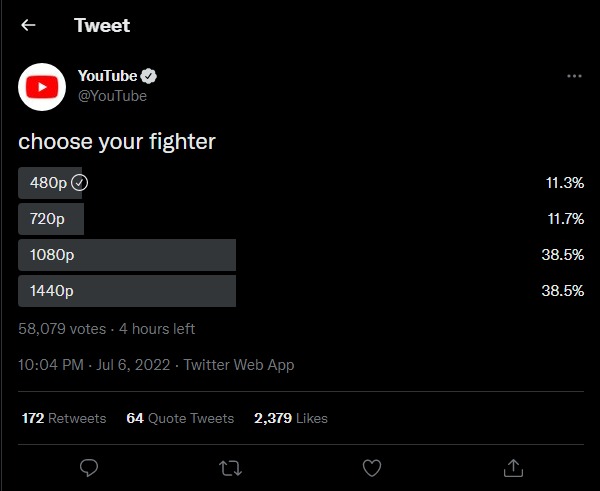Click the retweet arrows icon
Screen dimensions: 600x491
[230, 468]
